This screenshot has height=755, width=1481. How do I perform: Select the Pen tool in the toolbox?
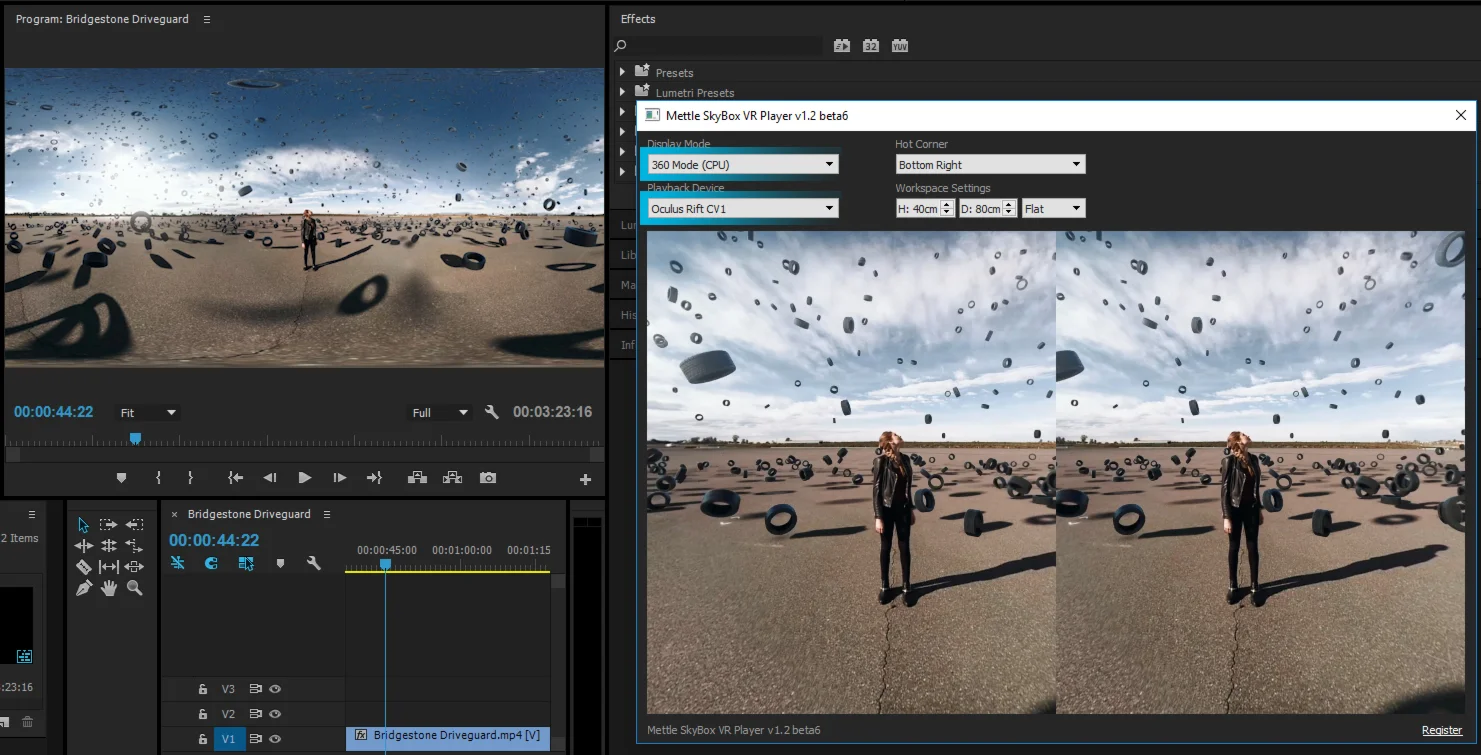click(x=84, y=589)
